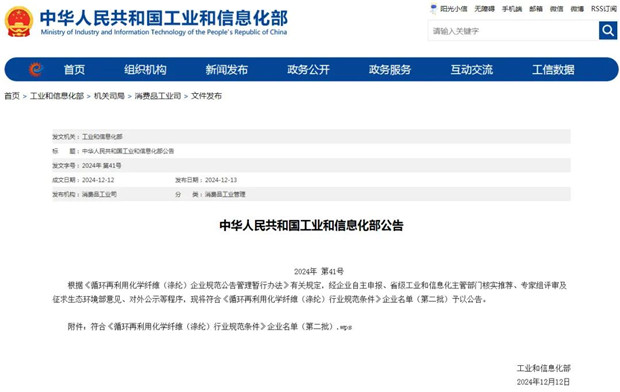Open the 阳光小信 assistant icon
This screenshot has height=392, width=620.
tap(434, 9)
